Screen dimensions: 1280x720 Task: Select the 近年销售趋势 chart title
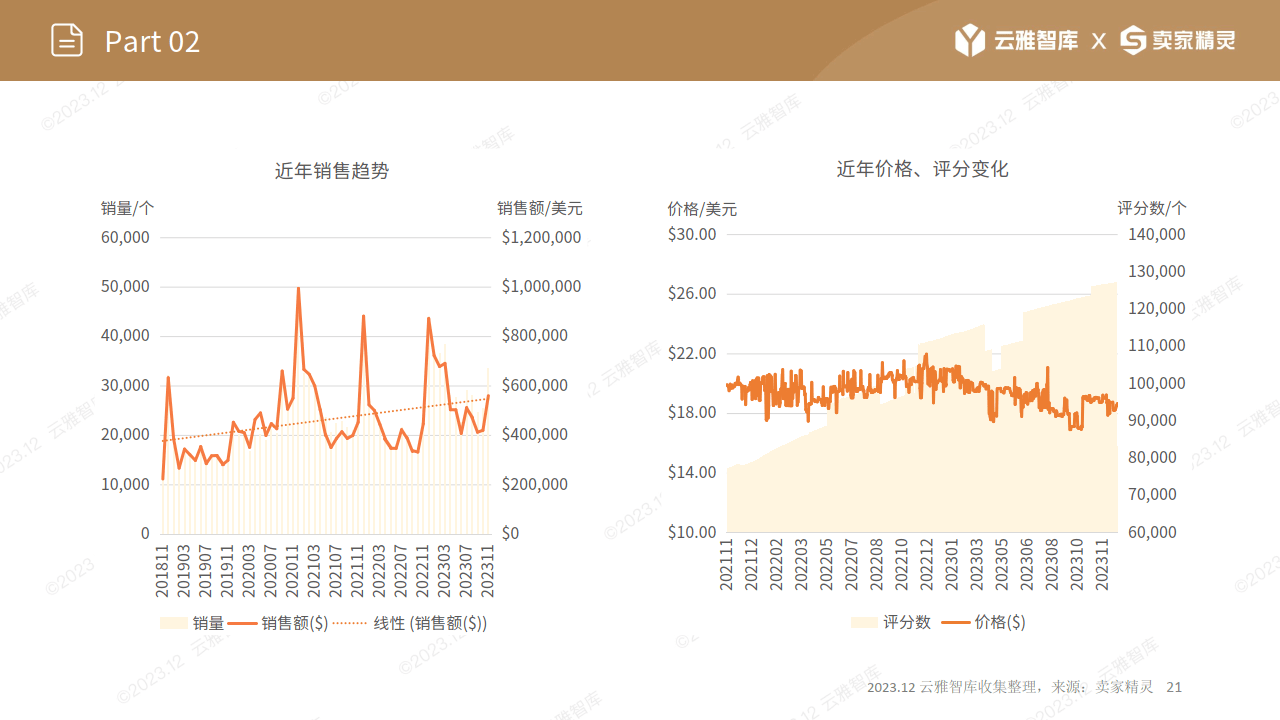[332, 171]
